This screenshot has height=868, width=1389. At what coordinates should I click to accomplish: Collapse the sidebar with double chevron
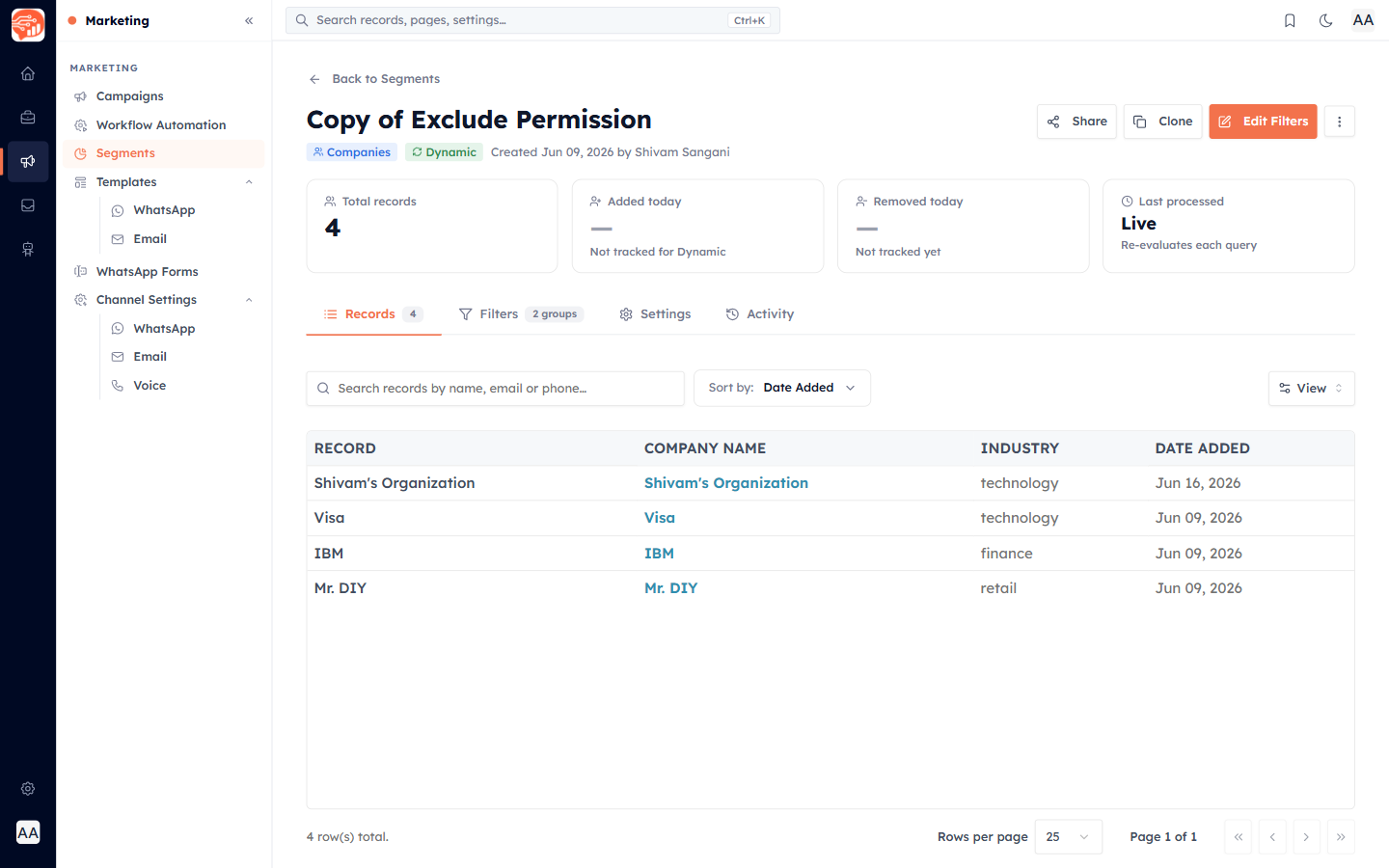[x=249, y=20]
